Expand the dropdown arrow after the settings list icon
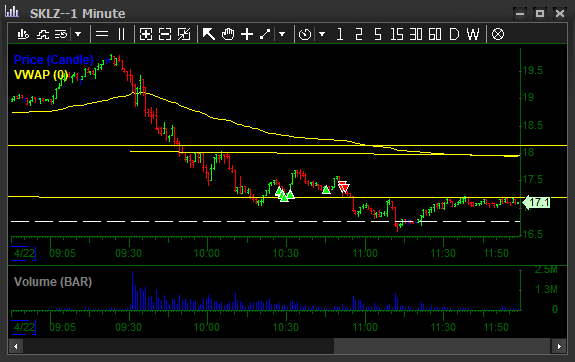The width and height of the screenshot is (575, 362). (78, 34)
